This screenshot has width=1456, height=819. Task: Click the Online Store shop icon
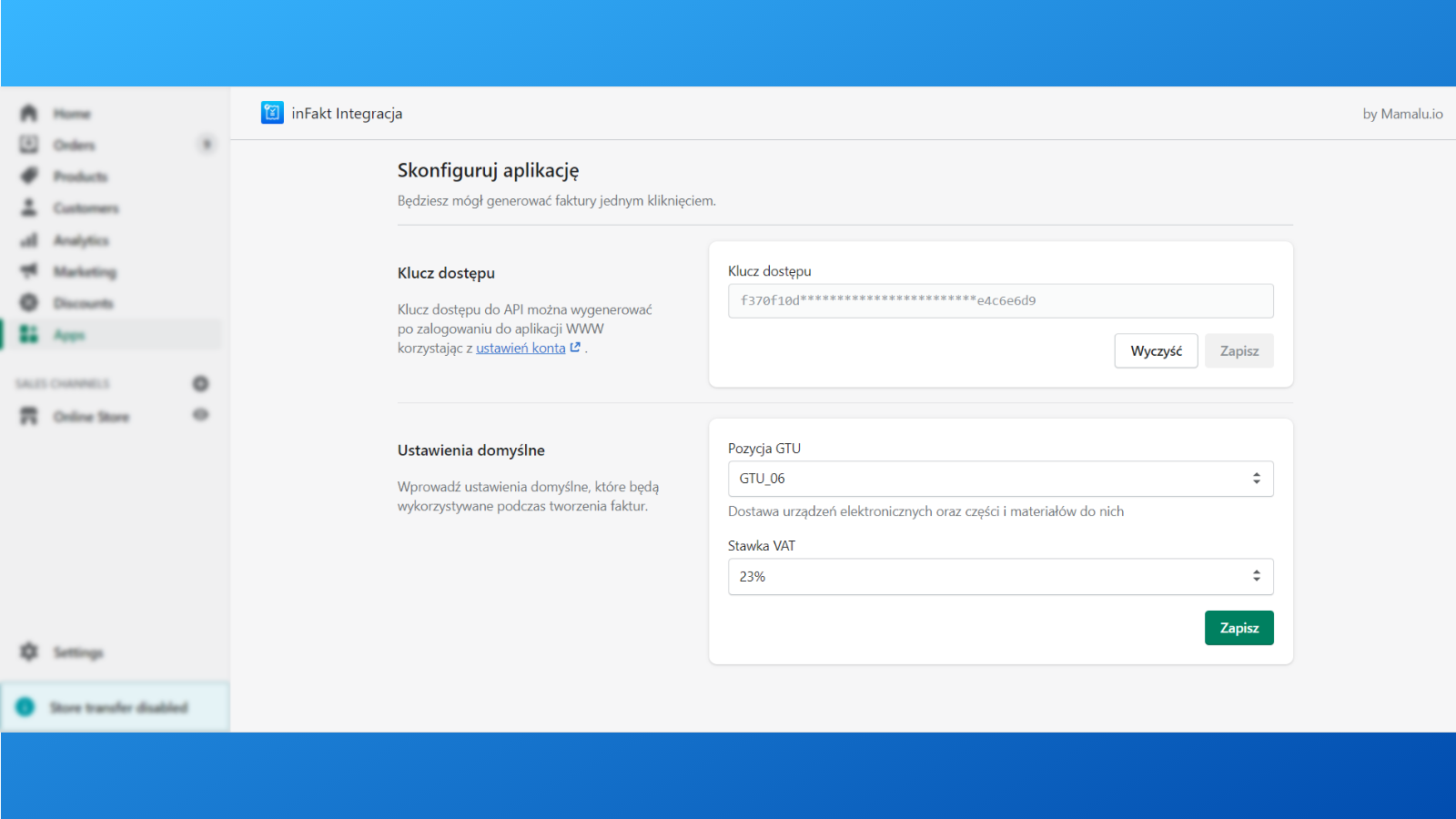29,416
